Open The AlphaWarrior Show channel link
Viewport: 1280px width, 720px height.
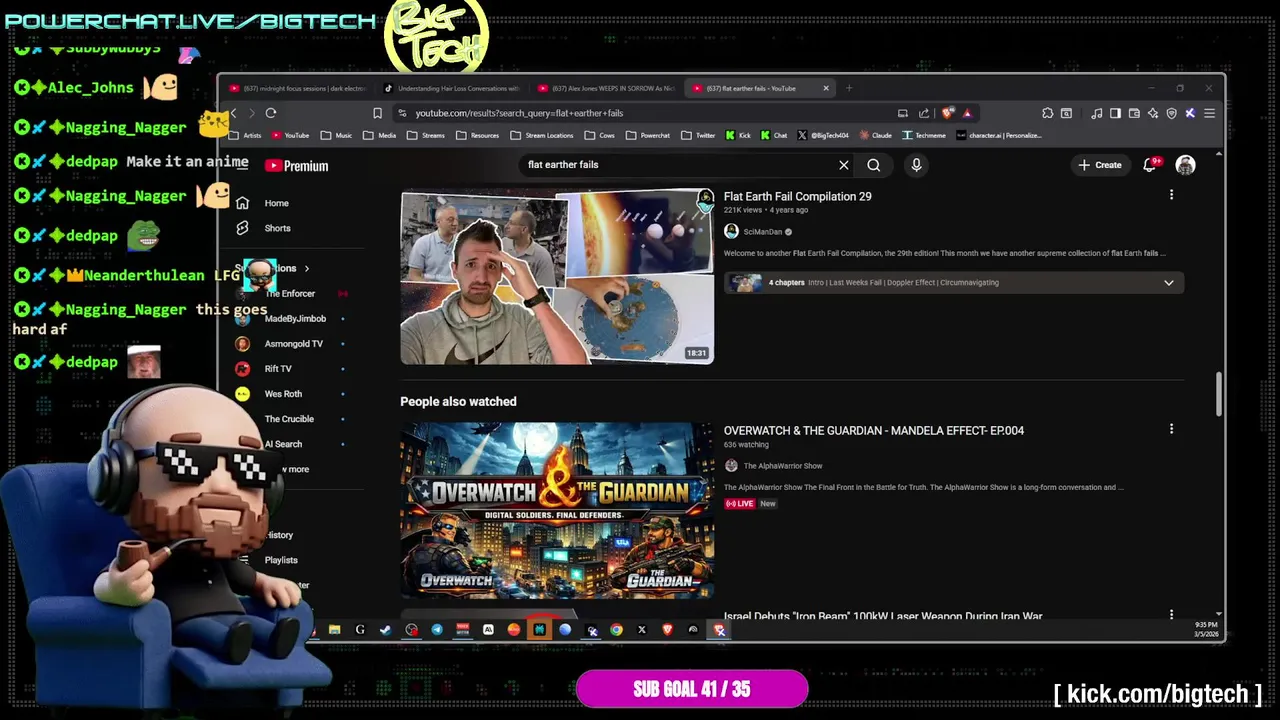click(x=783, y=466)
